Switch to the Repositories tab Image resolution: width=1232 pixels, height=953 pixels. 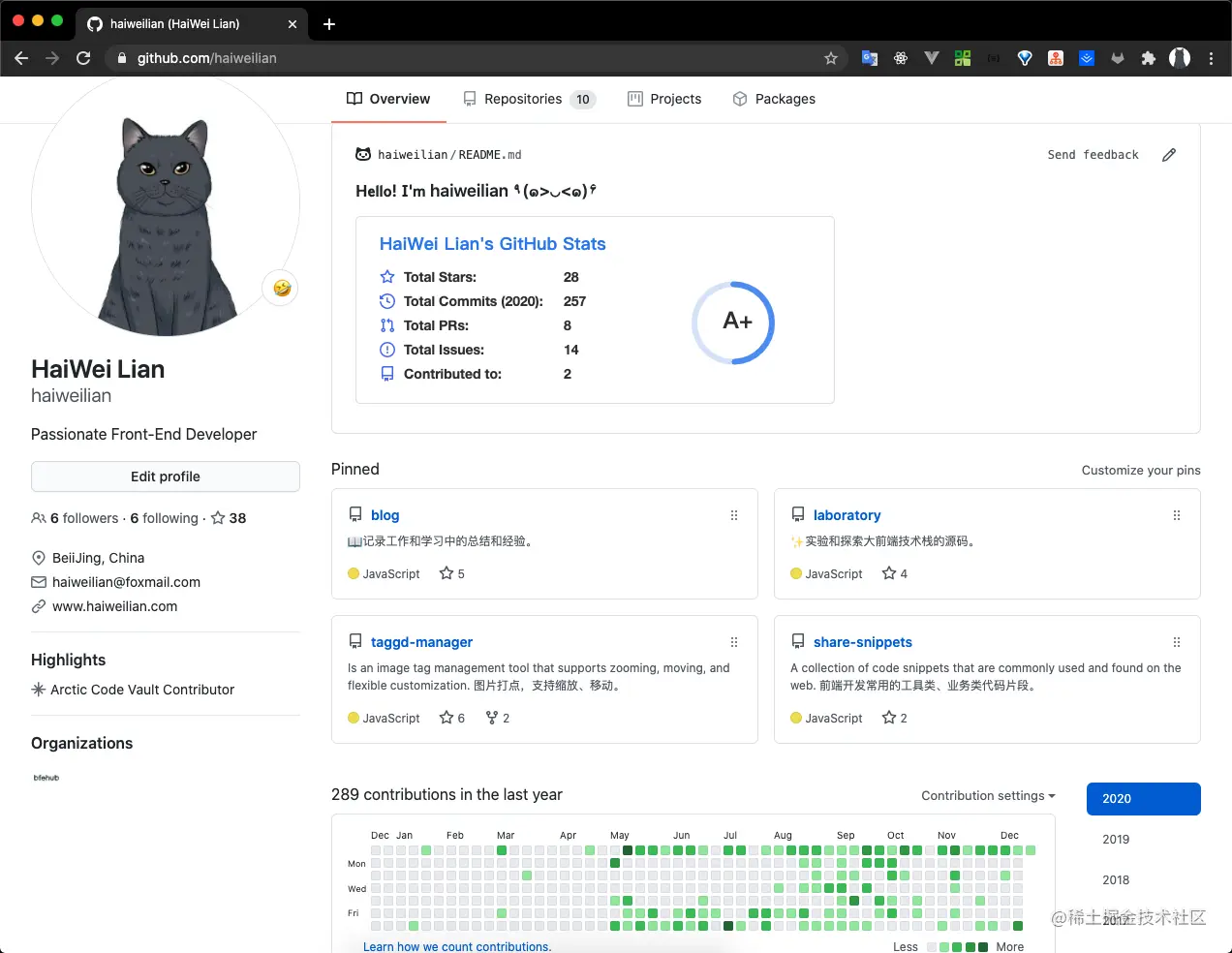pyautogui.click(x=523, y=99)
